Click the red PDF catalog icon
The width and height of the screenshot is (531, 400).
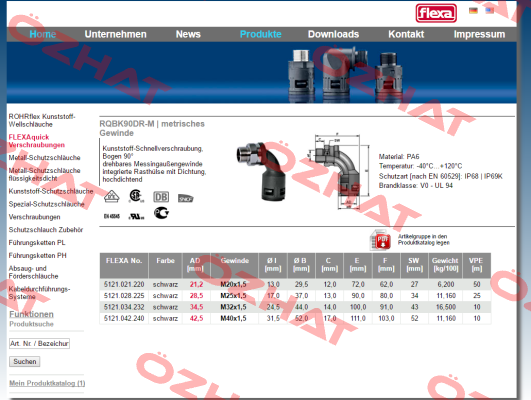point(380,240)
